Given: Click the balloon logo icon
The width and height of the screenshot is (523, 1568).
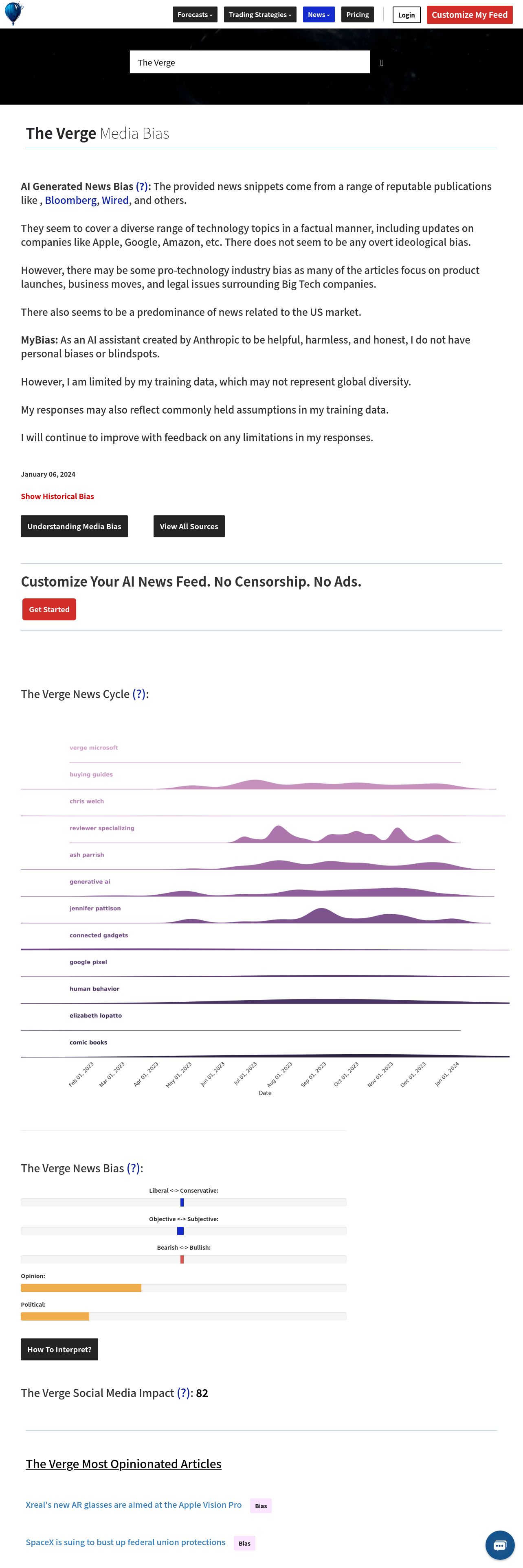Looking at the screenshot, I should pos(14,13).
